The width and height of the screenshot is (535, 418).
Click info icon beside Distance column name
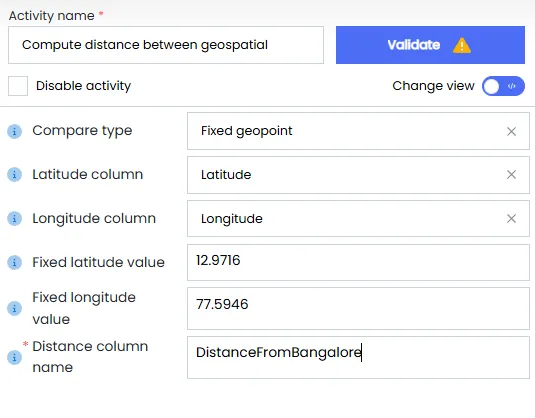[x=14, y=357]
